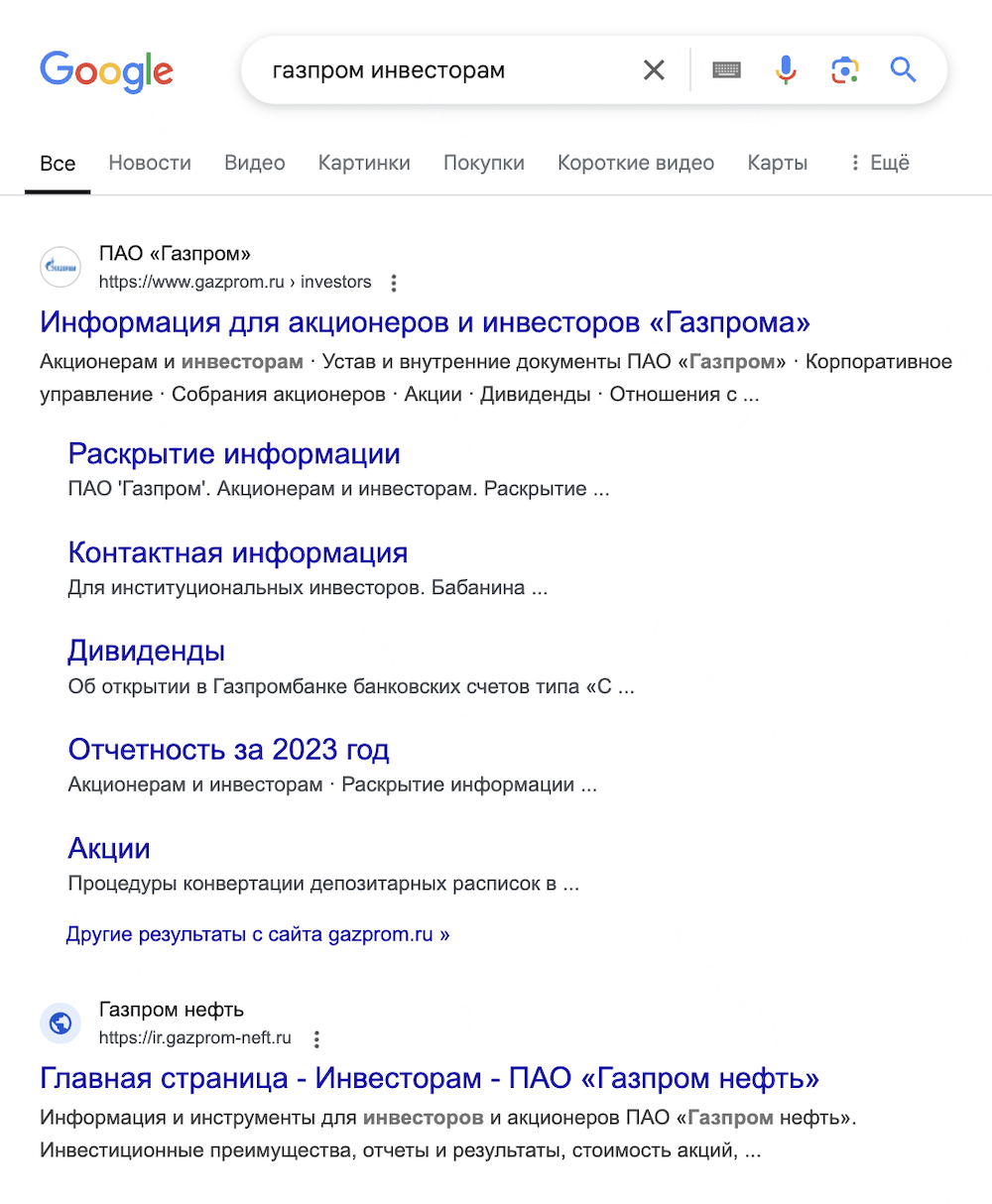Open three-dot menu beside ir.gazprom-neft.ru
992x1204 pixels.
[316, 1039]
